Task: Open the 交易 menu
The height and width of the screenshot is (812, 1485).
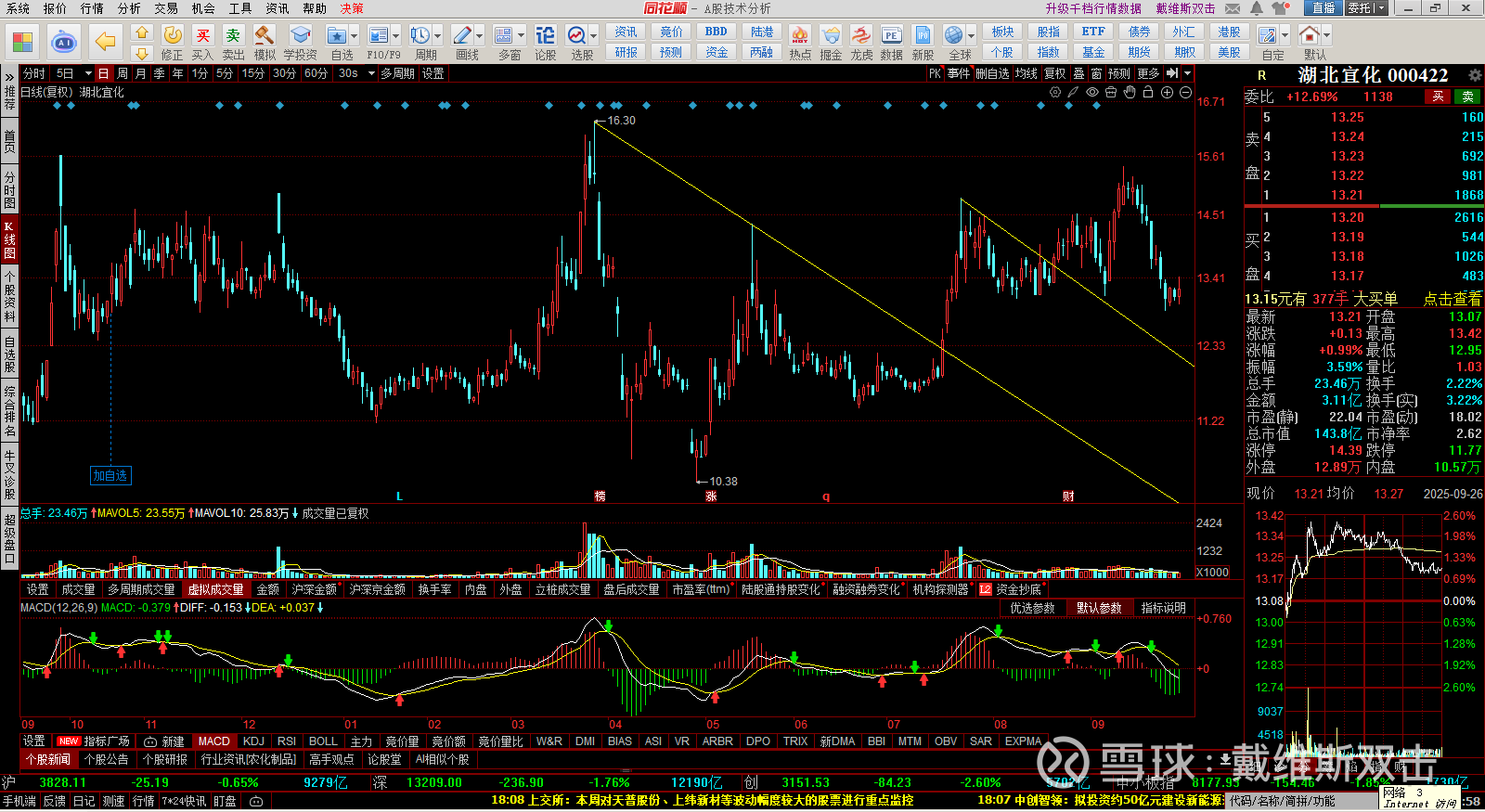Action: click(166, 8)
